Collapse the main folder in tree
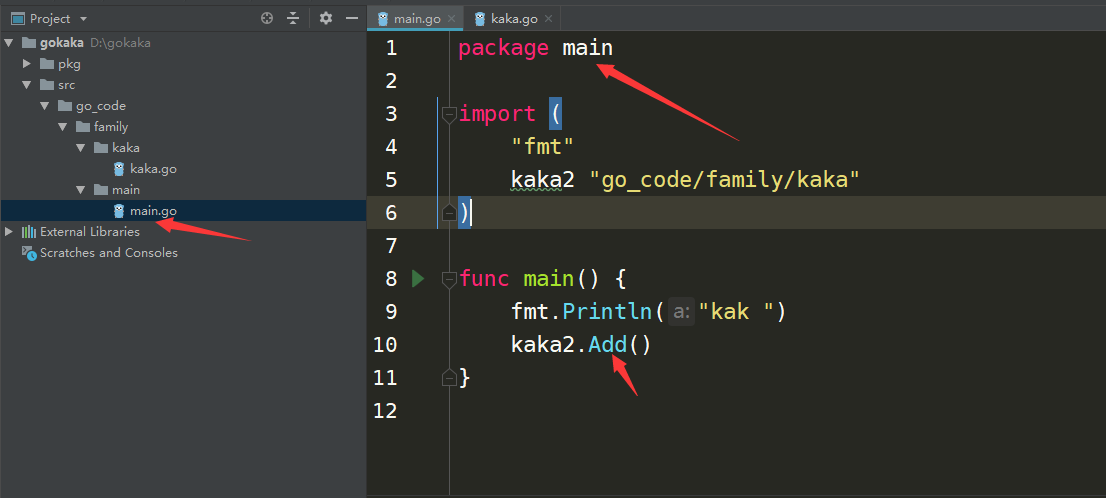Viewport: 1106px width, 498px height. point(81,190)
